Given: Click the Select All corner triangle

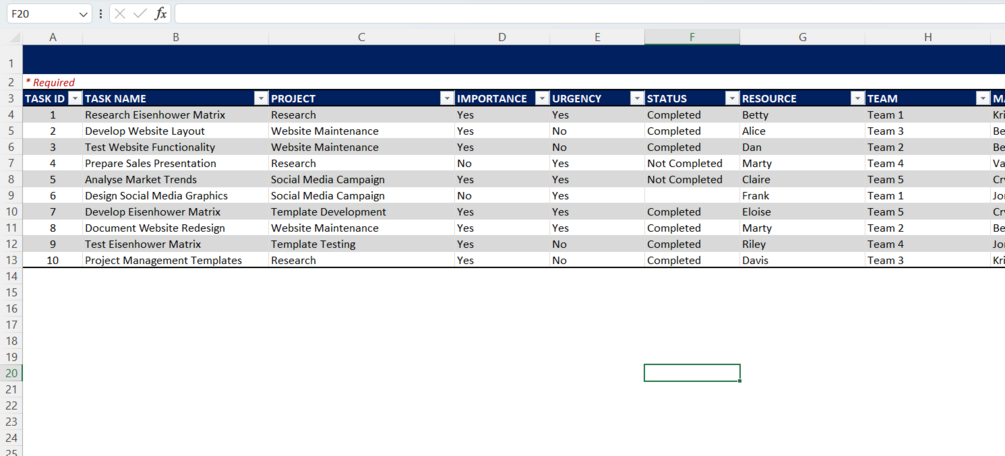Looking at the screenshot, I should pyautogui.click(x=15, y=38).
